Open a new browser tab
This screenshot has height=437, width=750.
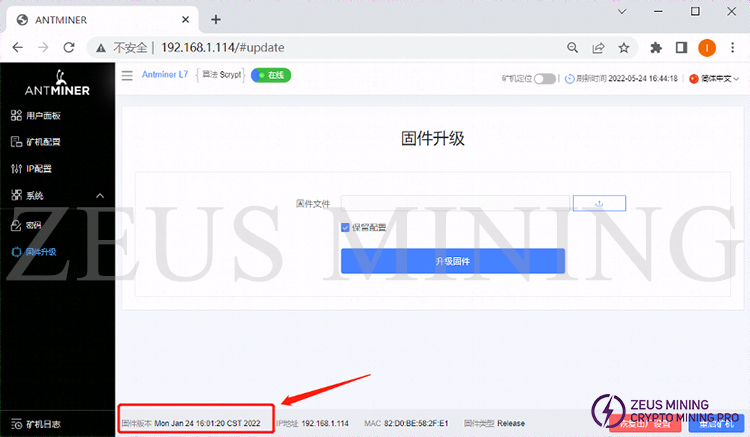point(216,19)
